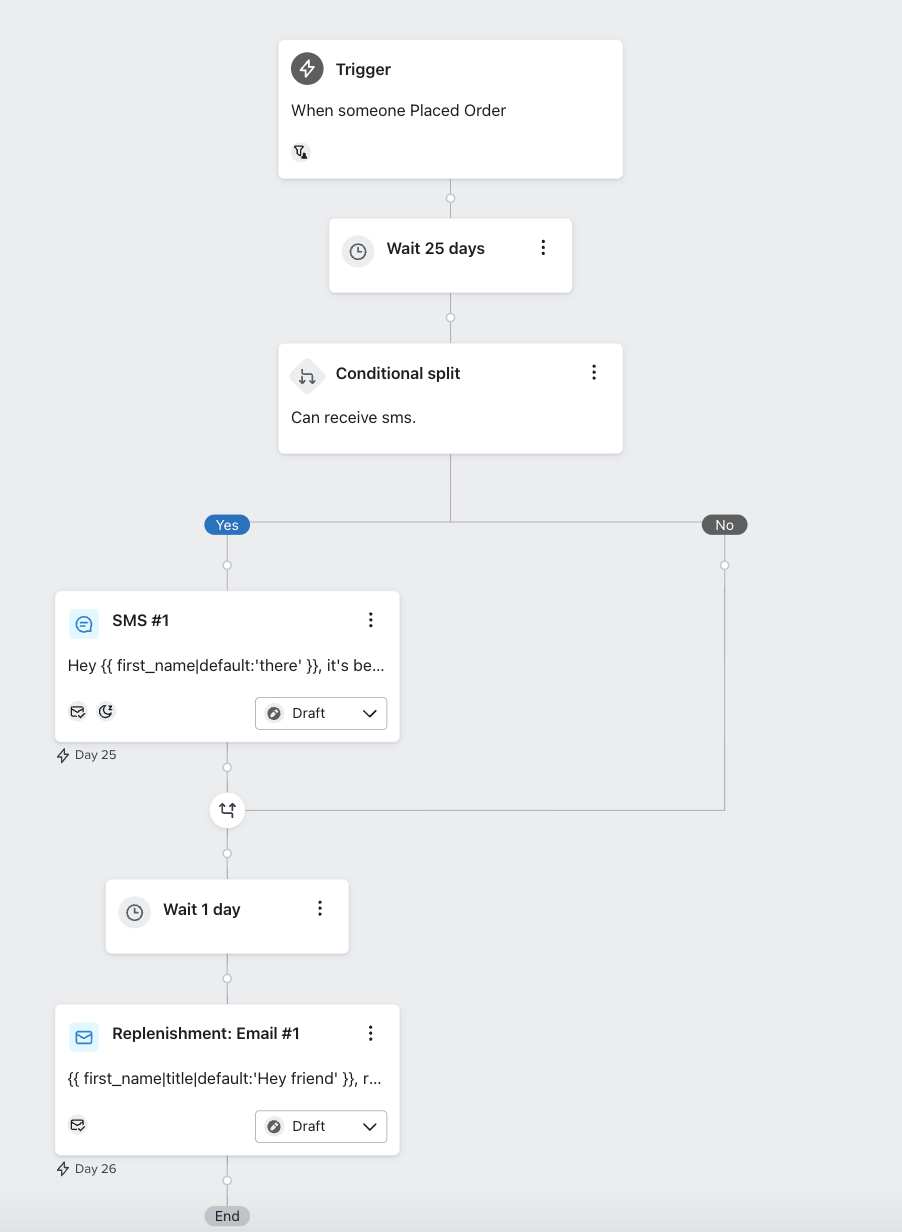The image size is (902, 1232).
Task: Select the No branch label
Action: point(724,525)
